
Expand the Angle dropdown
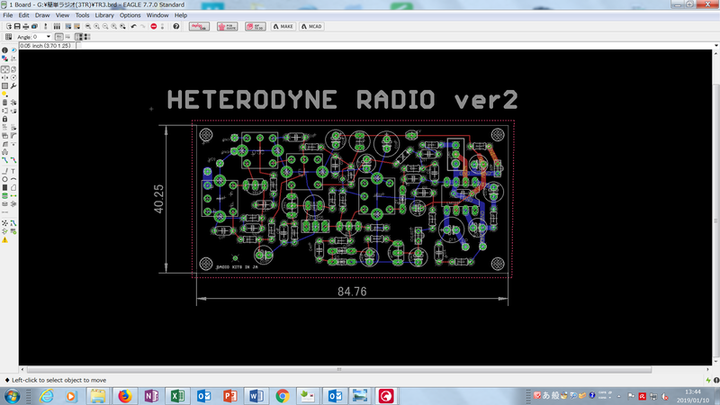pyautogui.click(x=48, y=37)
